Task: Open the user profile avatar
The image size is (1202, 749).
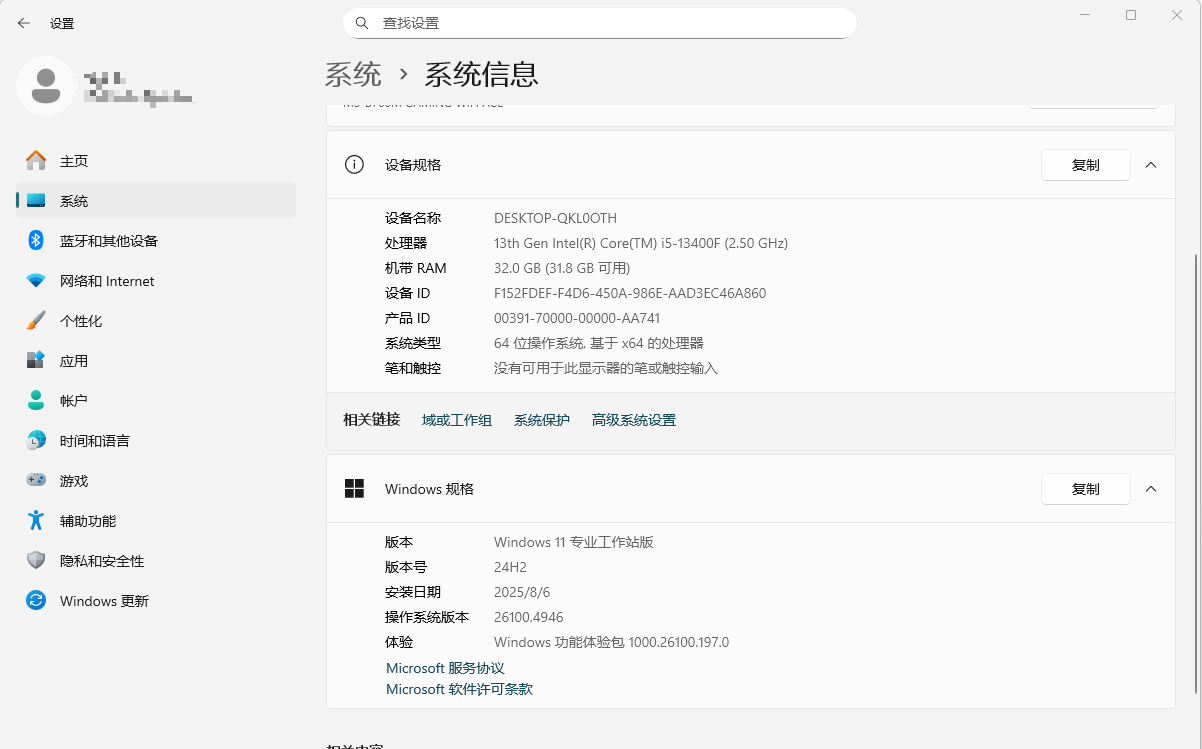Action: pos(45,86)
